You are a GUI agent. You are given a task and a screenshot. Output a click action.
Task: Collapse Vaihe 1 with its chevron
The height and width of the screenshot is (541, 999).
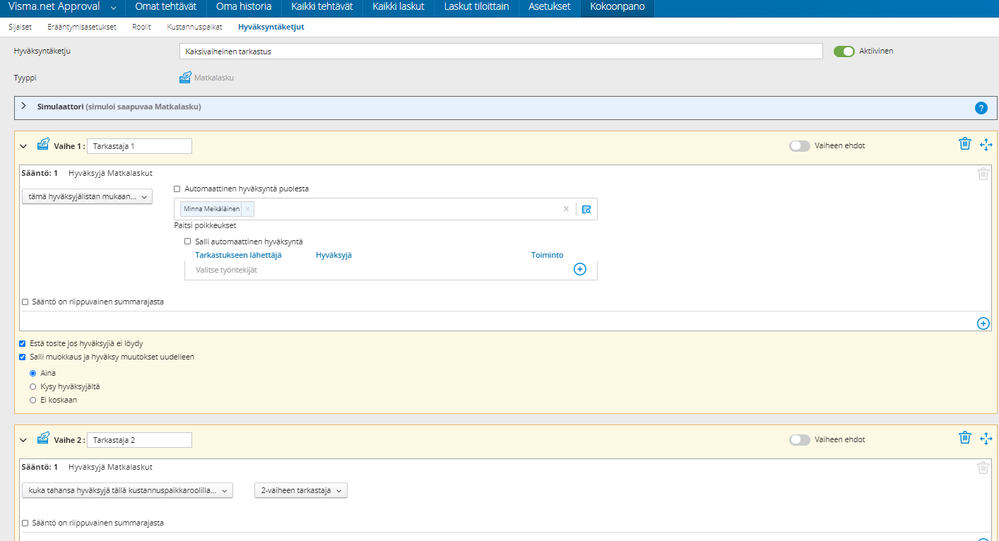24,146
